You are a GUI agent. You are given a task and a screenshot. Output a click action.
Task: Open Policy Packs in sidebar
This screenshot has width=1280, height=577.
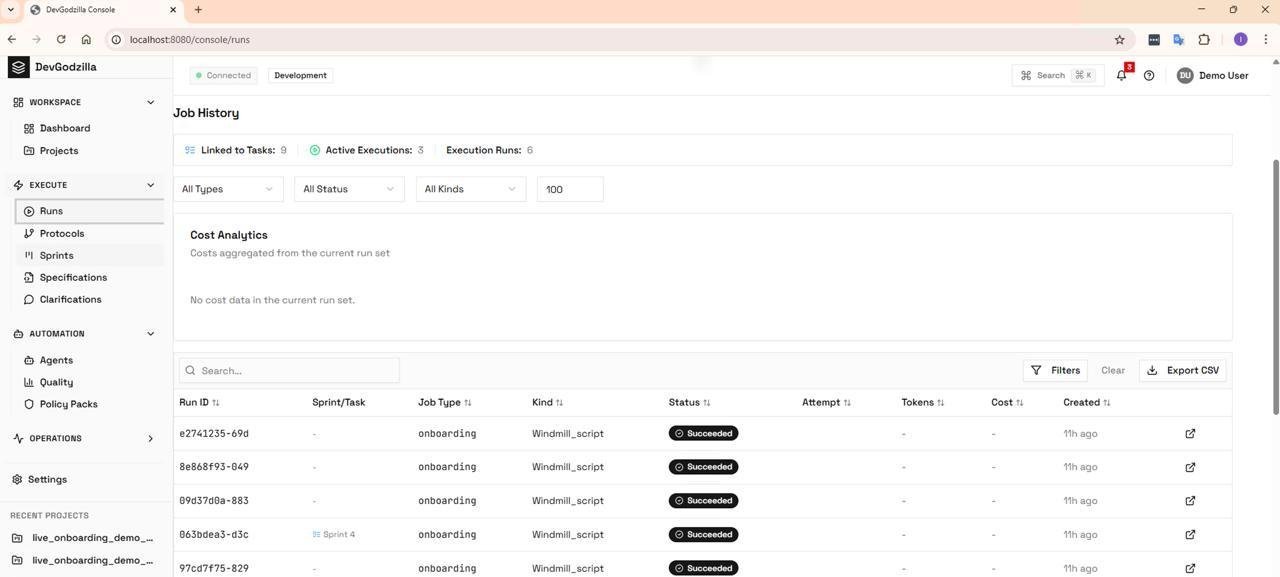pos(68,405)
